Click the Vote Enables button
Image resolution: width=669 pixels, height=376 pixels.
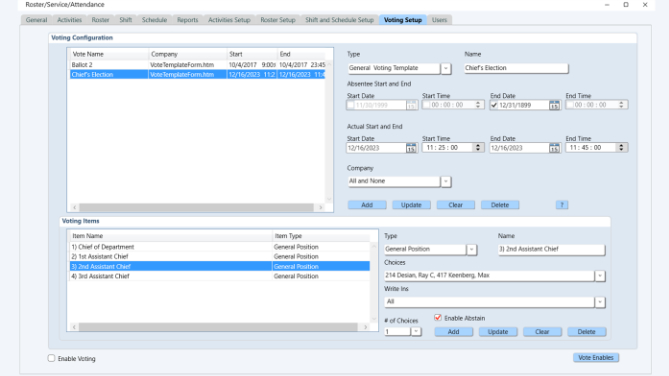(596, 358)
